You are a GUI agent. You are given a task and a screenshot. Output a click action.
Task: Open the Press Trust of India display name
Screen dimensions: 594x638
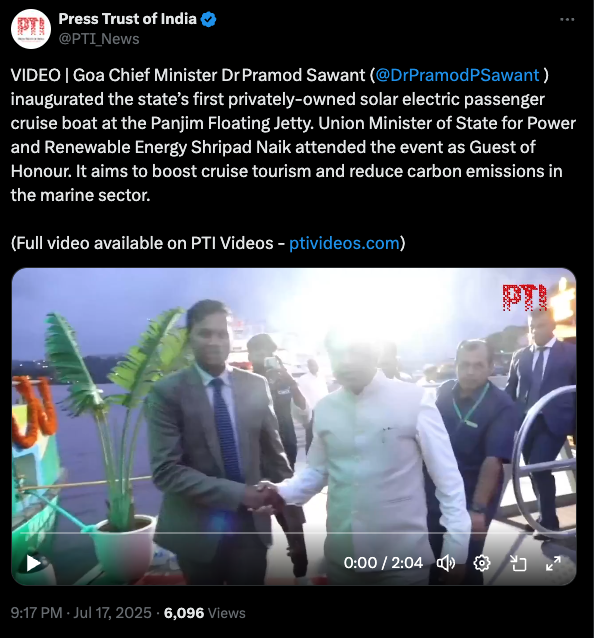127,19
